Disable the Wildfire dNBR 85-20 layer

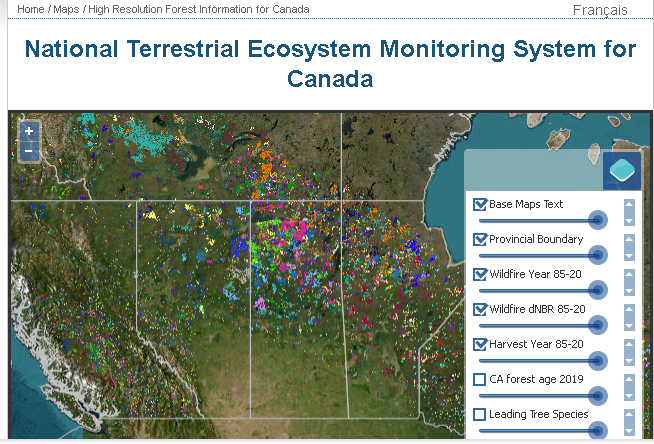pyautogui.click(x=480, y=309)
